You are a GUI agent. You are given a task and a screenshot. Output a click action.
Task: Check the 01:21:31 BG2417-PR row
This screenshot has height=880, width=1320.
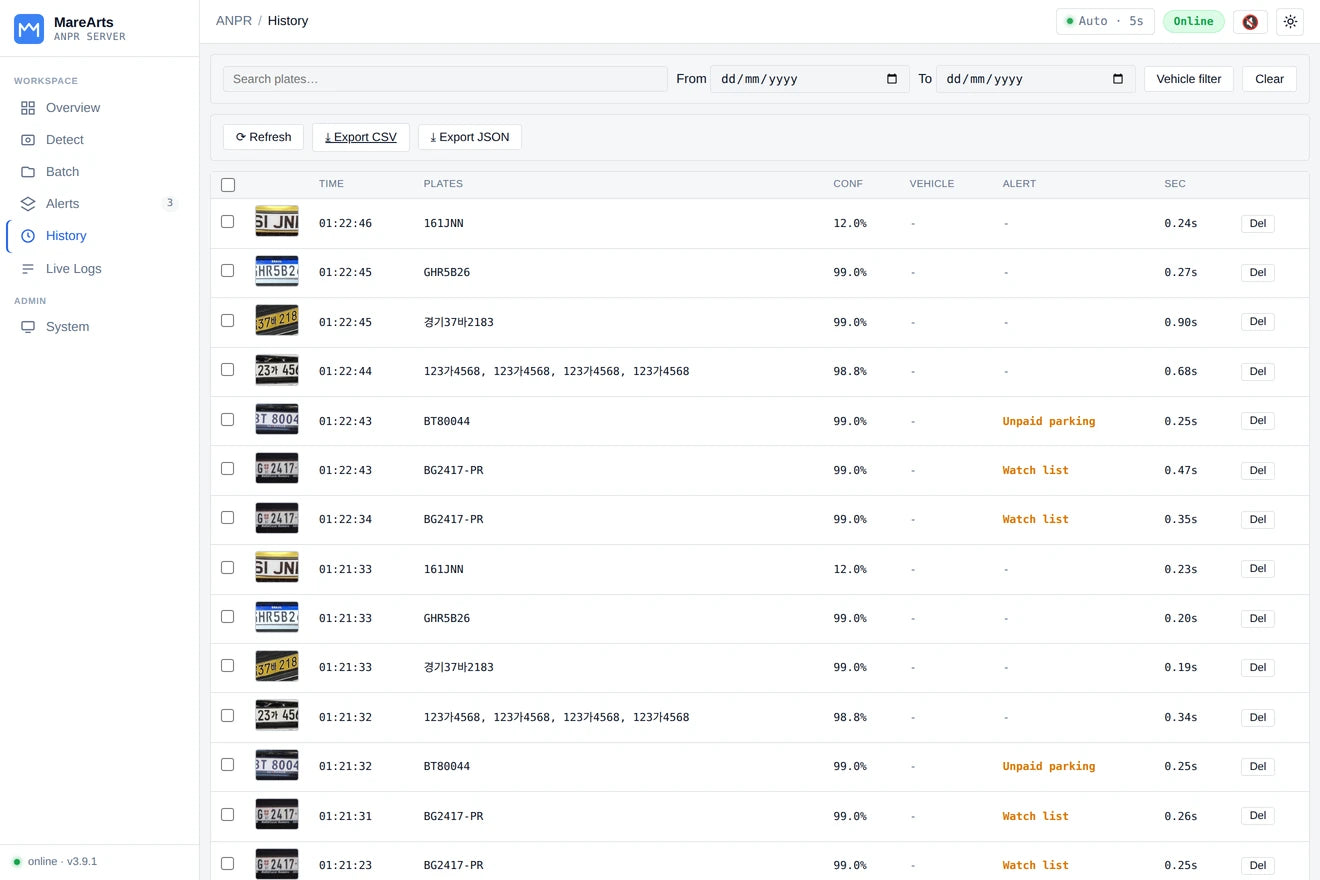coord(228,815)
